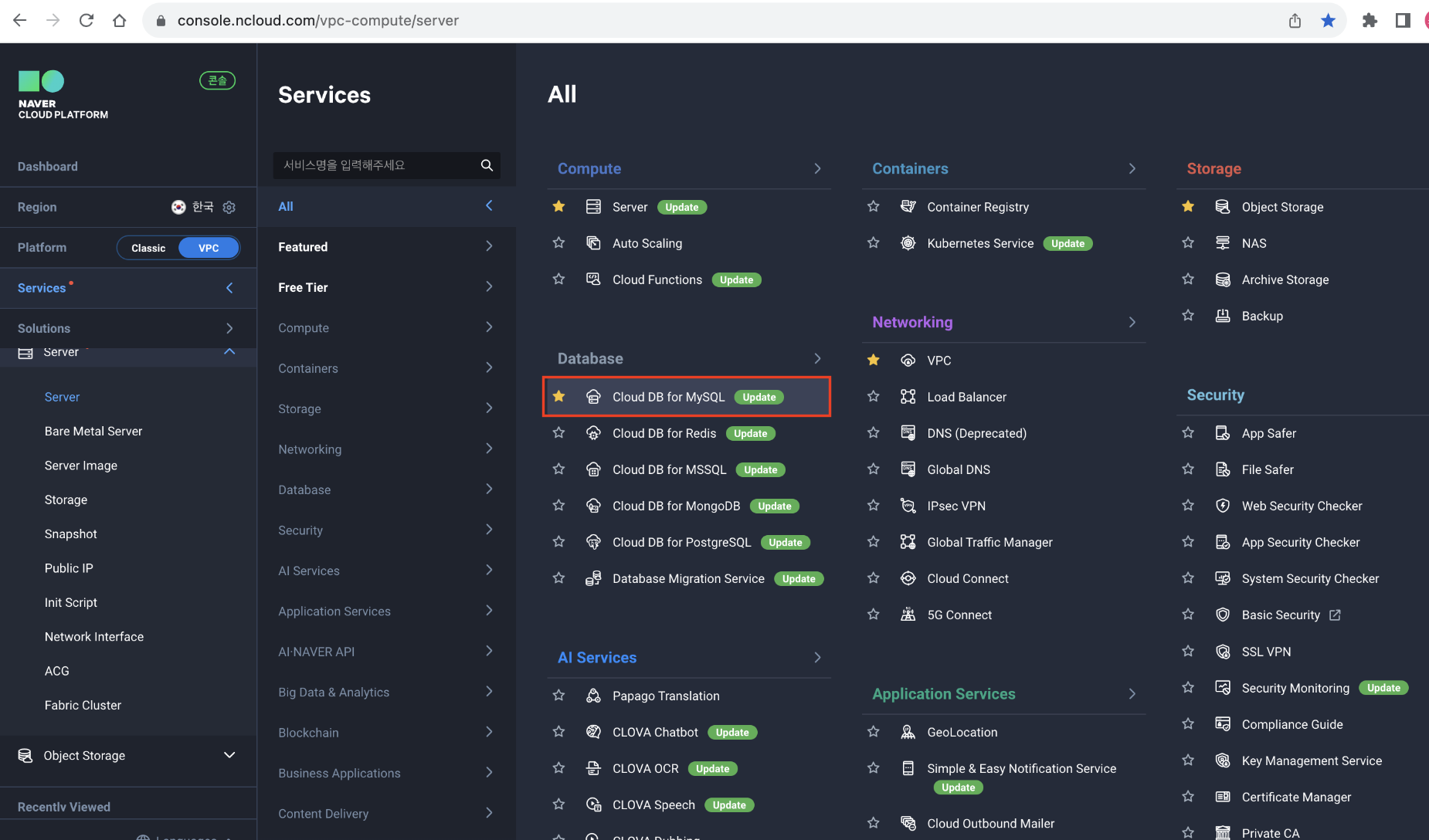The height and width of the screenshot is (840, 1429).
Task: Click the VPC networking icon
Action: pos(908,361)
